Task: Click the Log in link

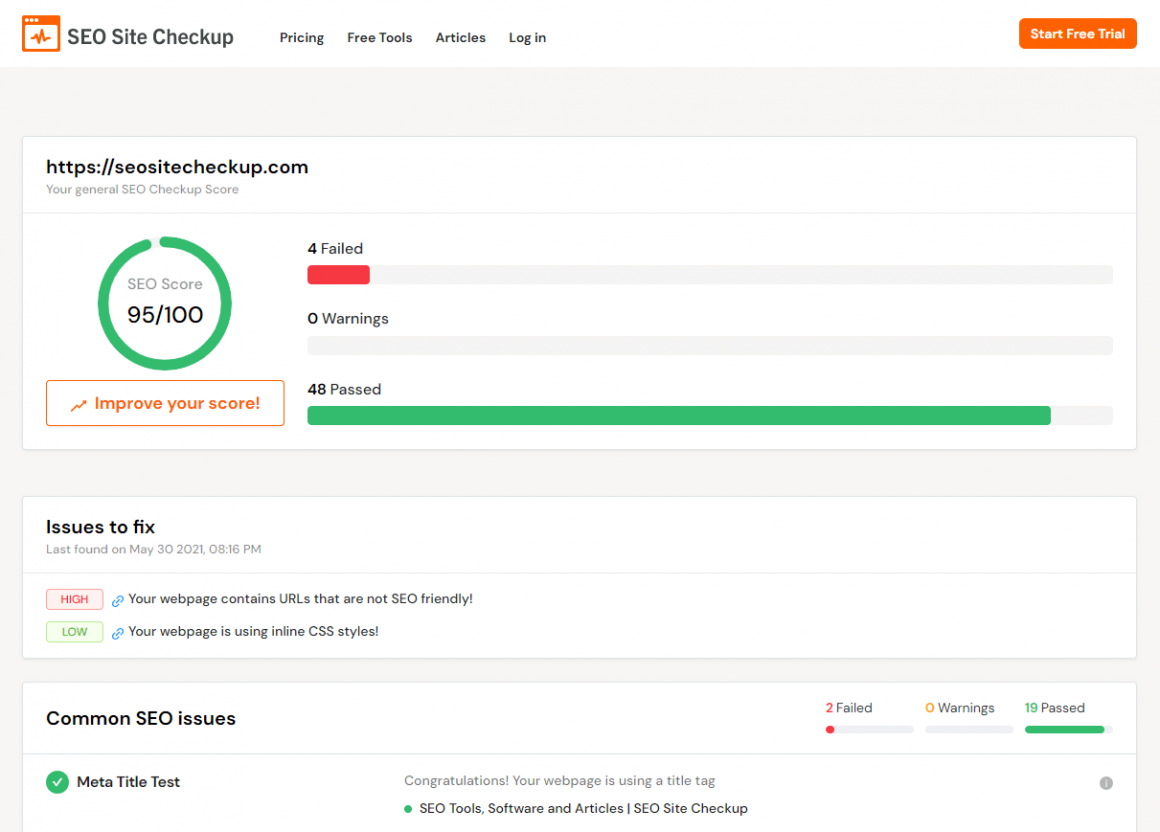Action: [527, 38]
